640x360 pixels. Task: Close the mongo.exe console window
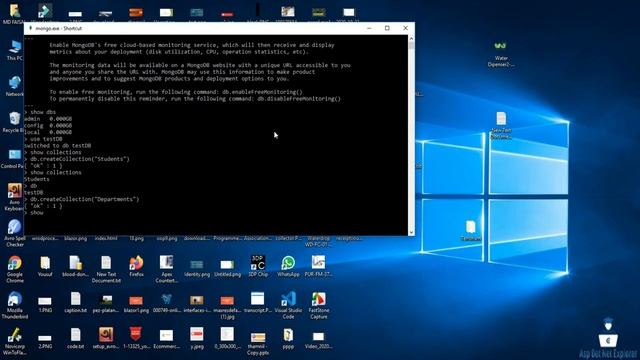405,28
